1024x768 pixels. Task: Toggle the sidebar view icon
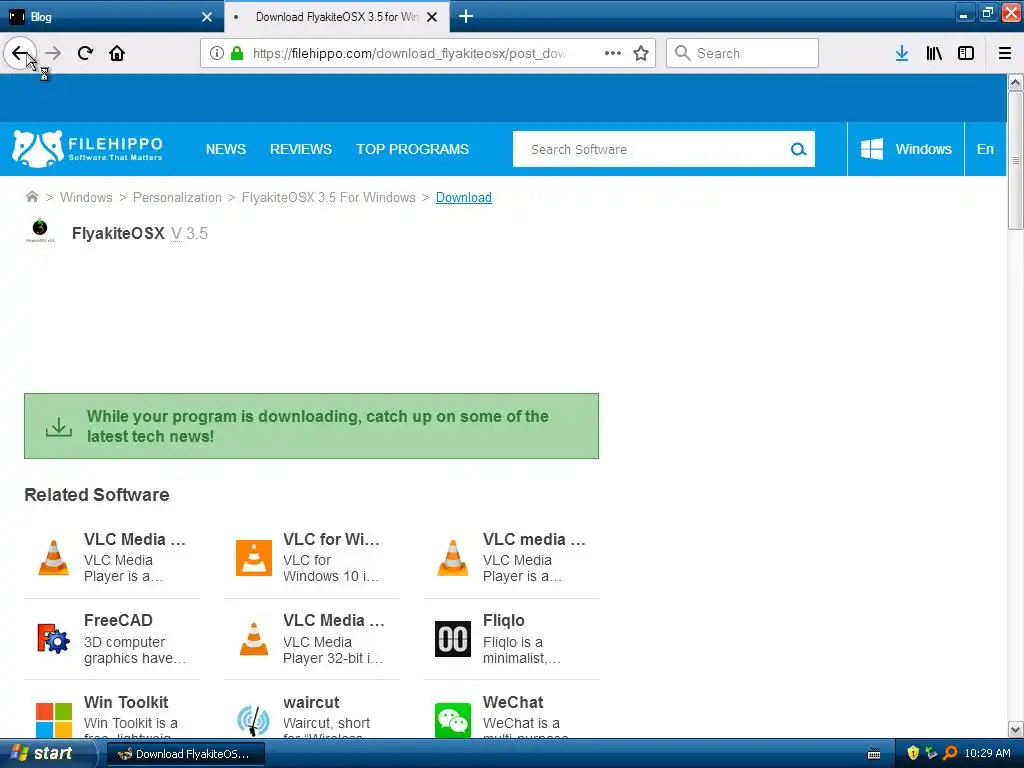click(x=966, y=54)
